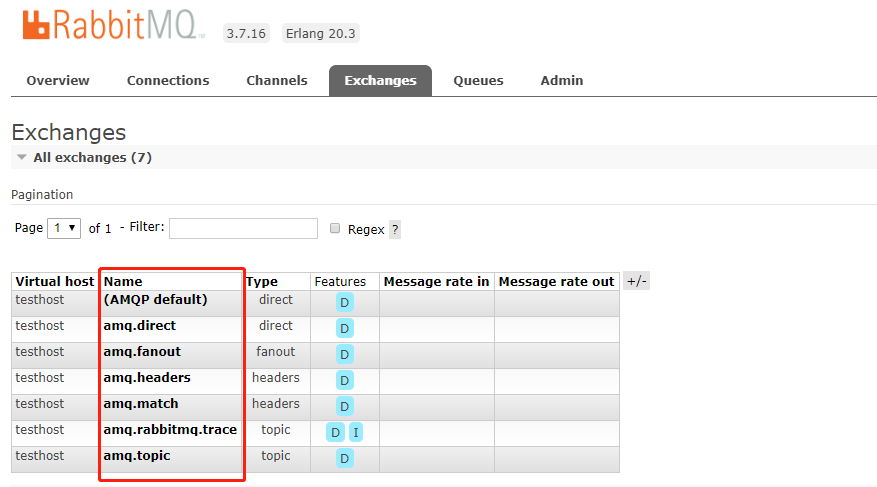Click the D badge in amq.rabbitmq.trace row

click(x=335, y=432)
